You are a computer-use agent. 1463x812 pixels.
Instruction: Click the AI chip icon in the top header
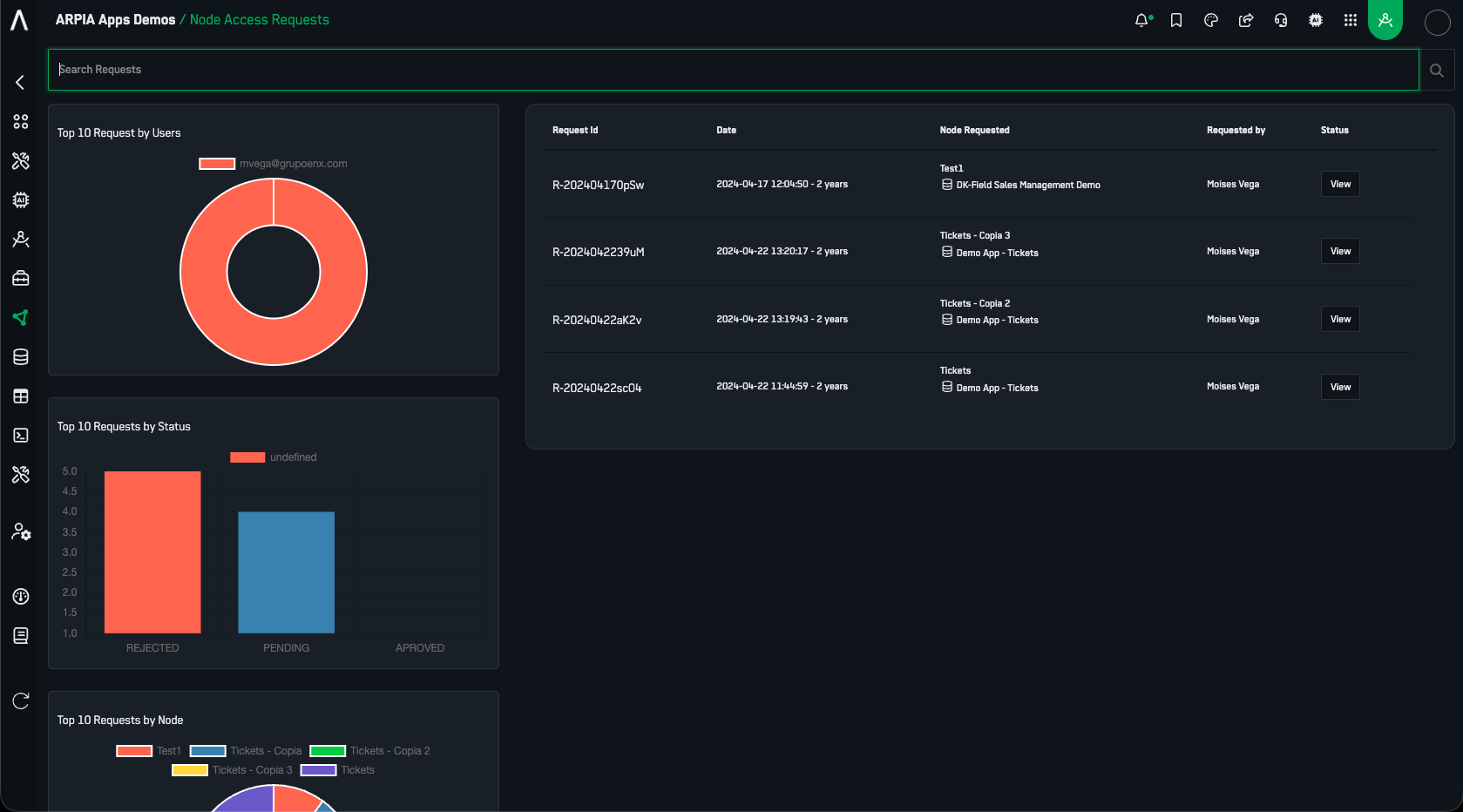coord(1316,20)
